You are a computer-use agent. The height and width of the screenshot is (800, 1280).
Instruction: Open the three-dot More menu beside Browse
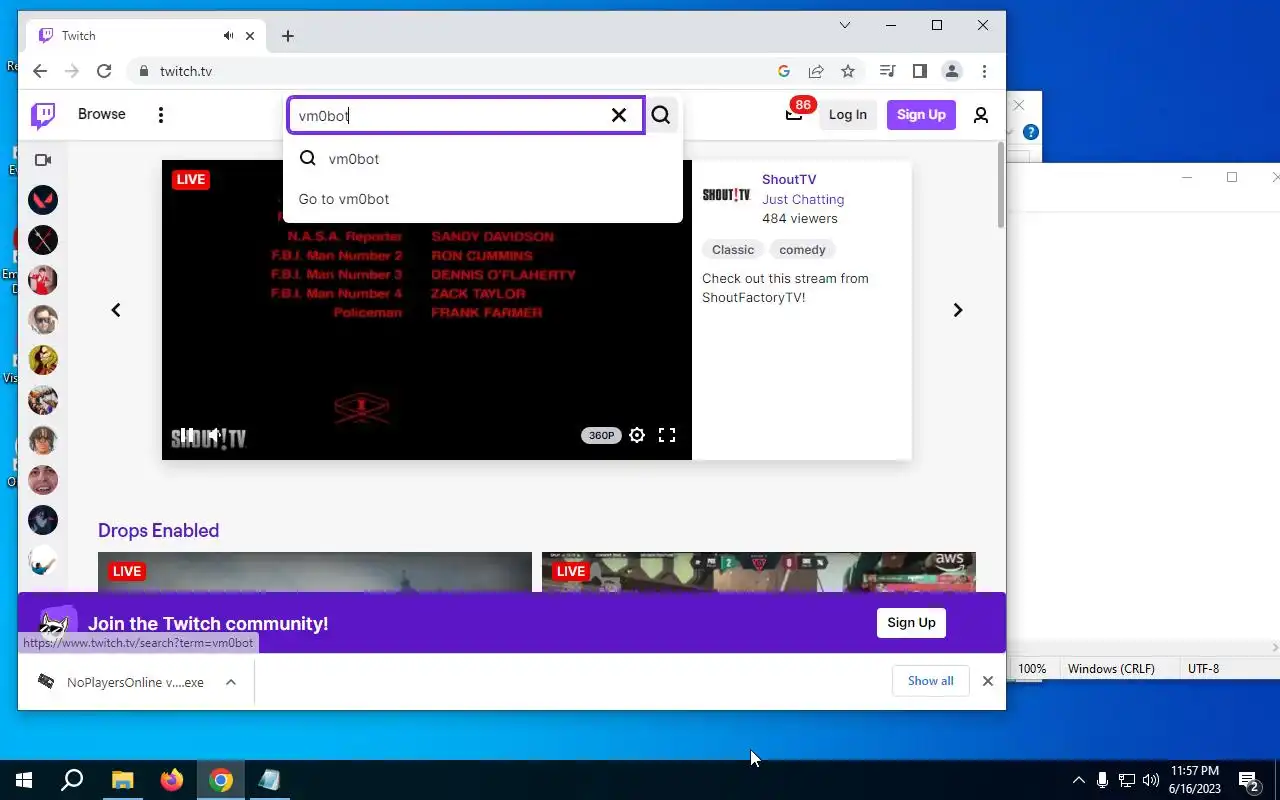(x=161, y=115)
